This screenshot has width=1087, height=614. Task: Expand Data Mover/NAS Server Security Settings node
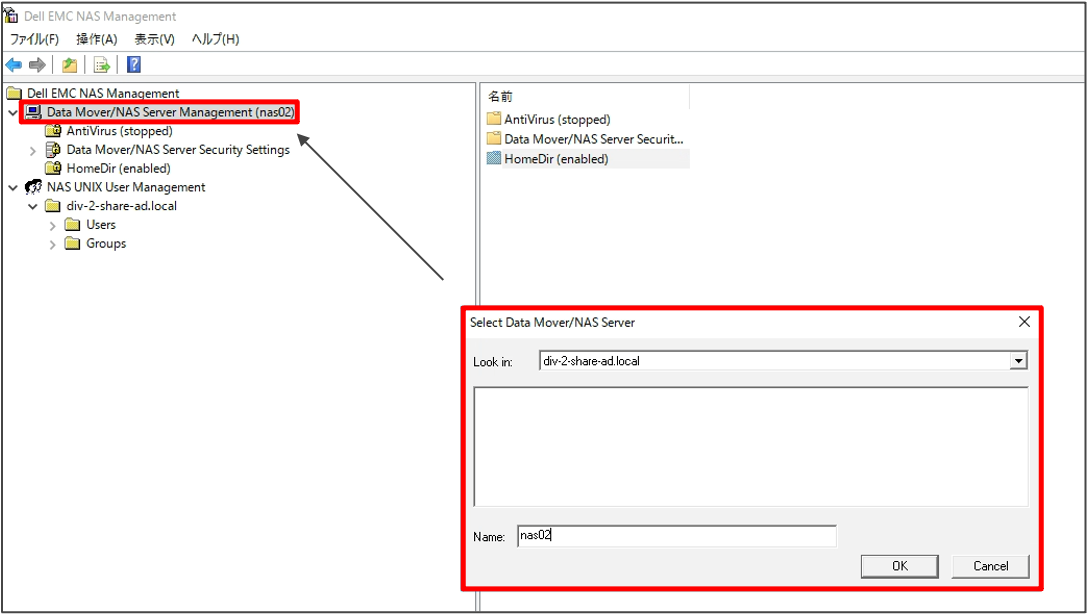[x=33, y=150]
